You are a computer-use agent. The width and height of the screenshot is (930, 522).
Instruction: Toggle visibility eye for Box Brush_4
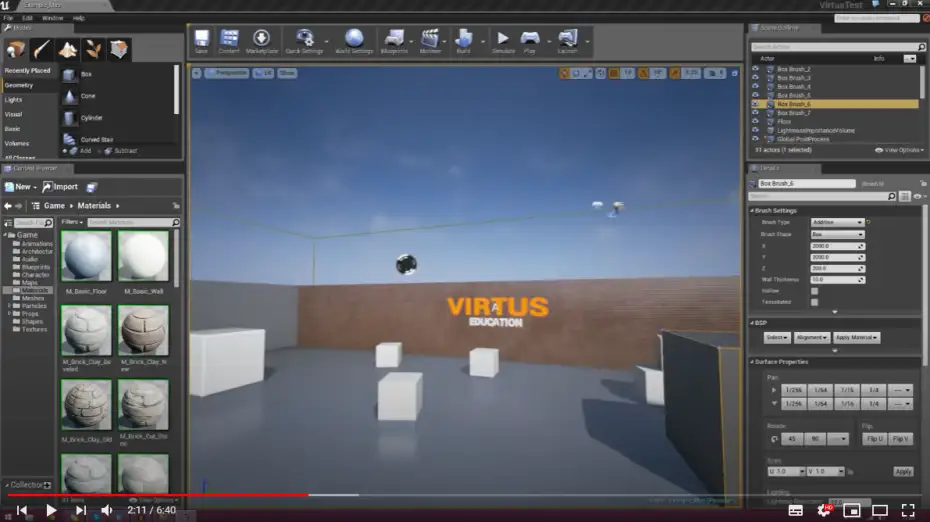[x=755, y=87]
